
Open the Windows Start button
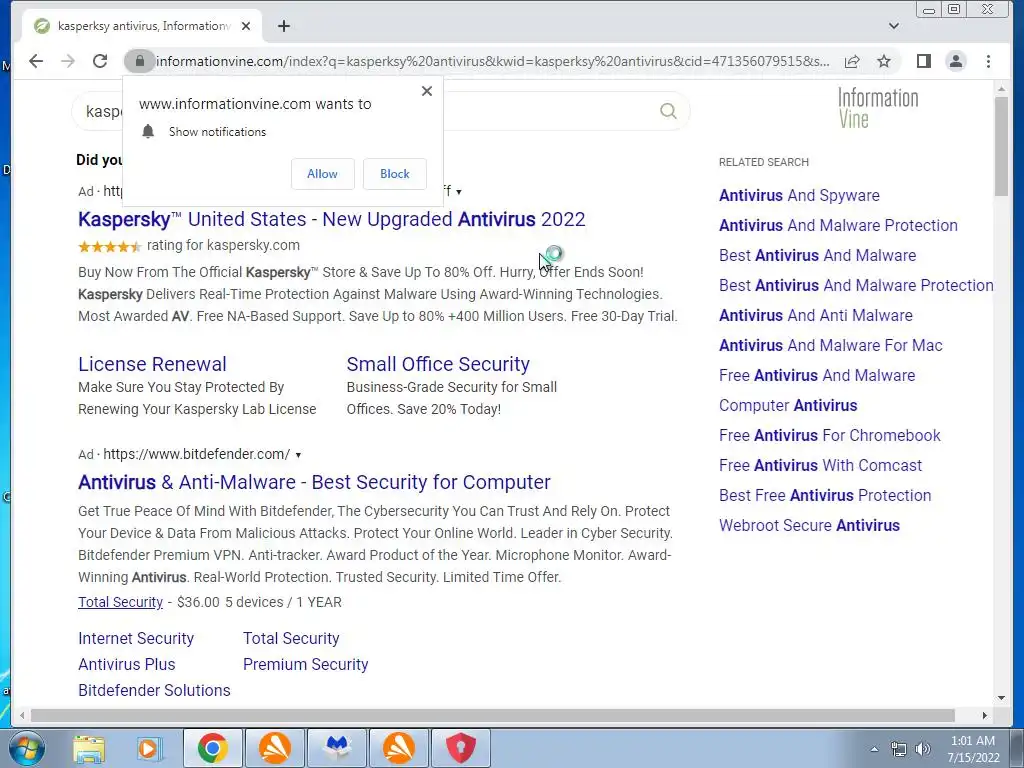tap(27, 748)
